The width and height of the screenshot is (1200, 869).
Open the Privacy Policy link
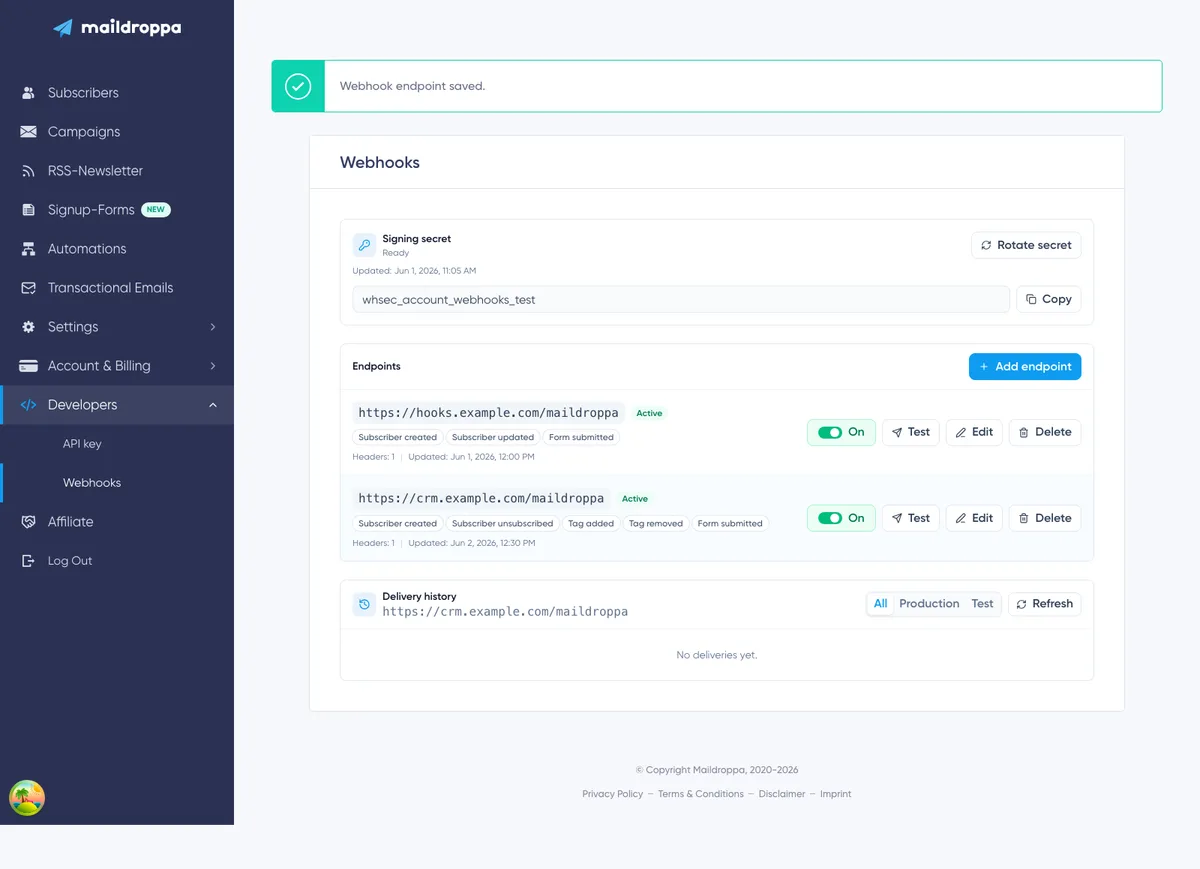point(613,794)
